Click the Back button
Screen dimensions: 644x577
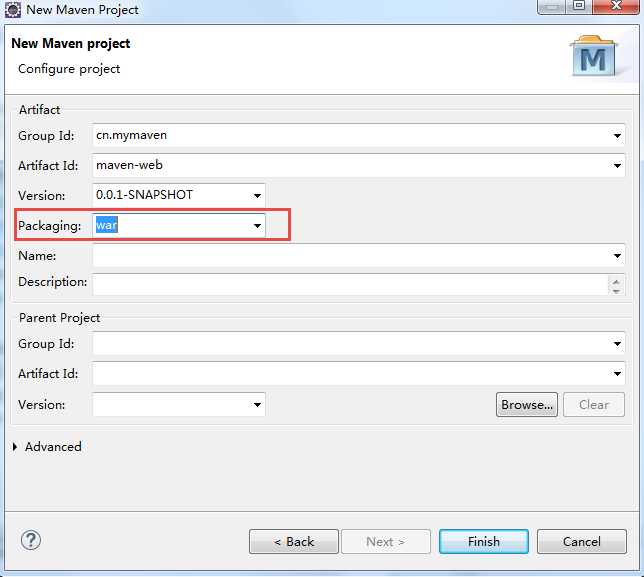[294, 542]
